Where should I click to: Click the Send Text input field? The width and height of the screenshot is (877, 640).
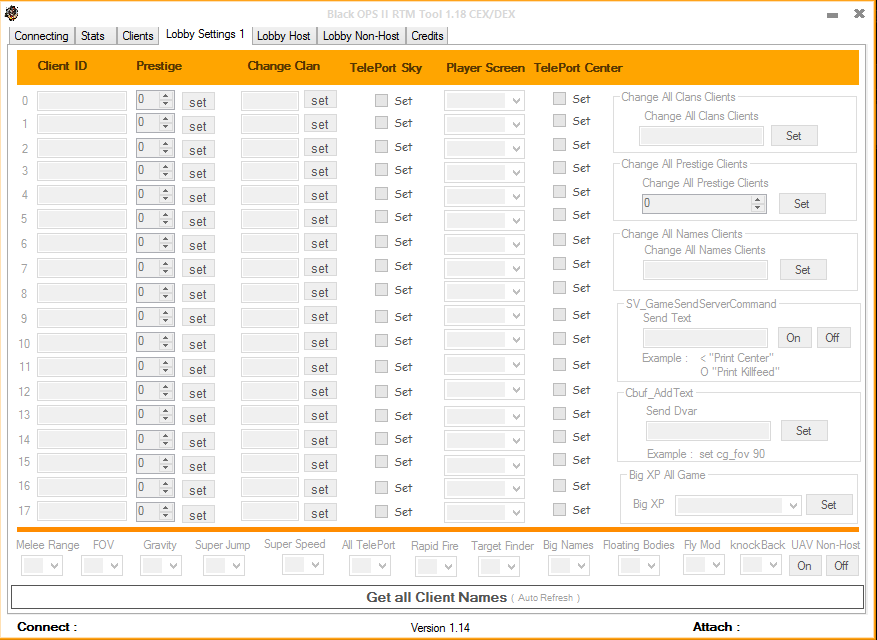705,338
